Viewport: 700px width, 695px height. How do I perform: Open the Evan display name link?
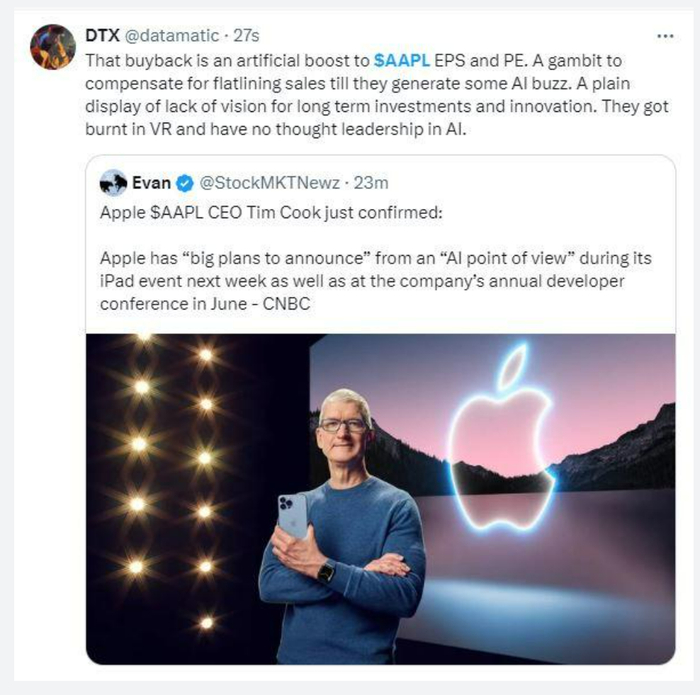click(x=151, y=183)
